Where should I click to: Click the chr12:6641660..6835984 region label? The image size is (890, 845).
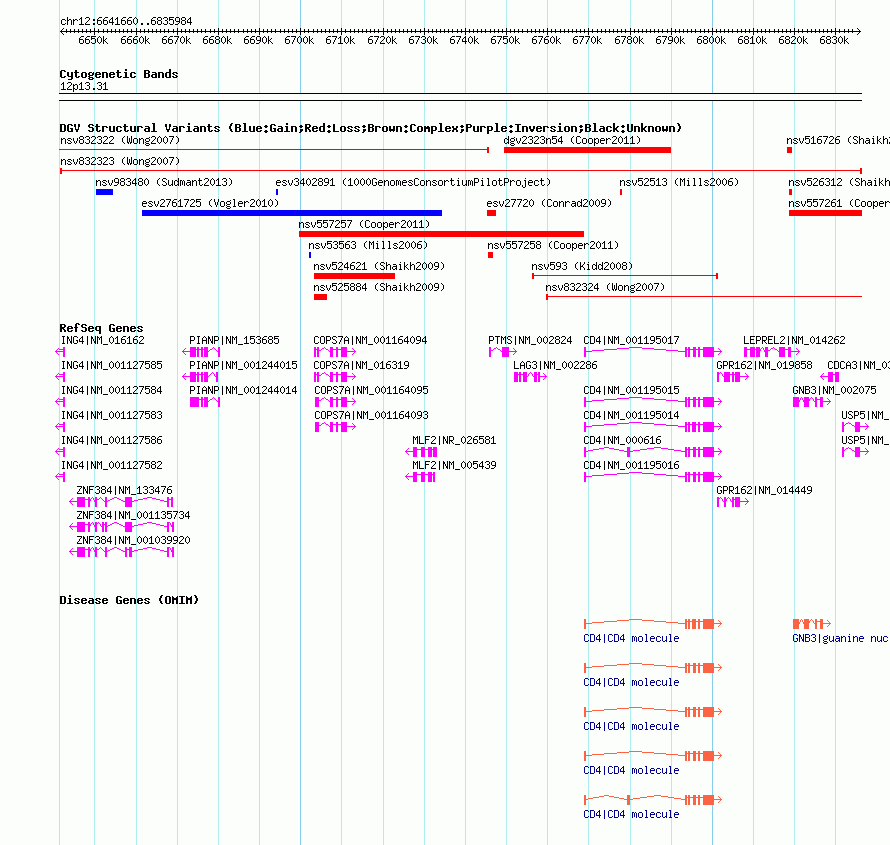126,21
